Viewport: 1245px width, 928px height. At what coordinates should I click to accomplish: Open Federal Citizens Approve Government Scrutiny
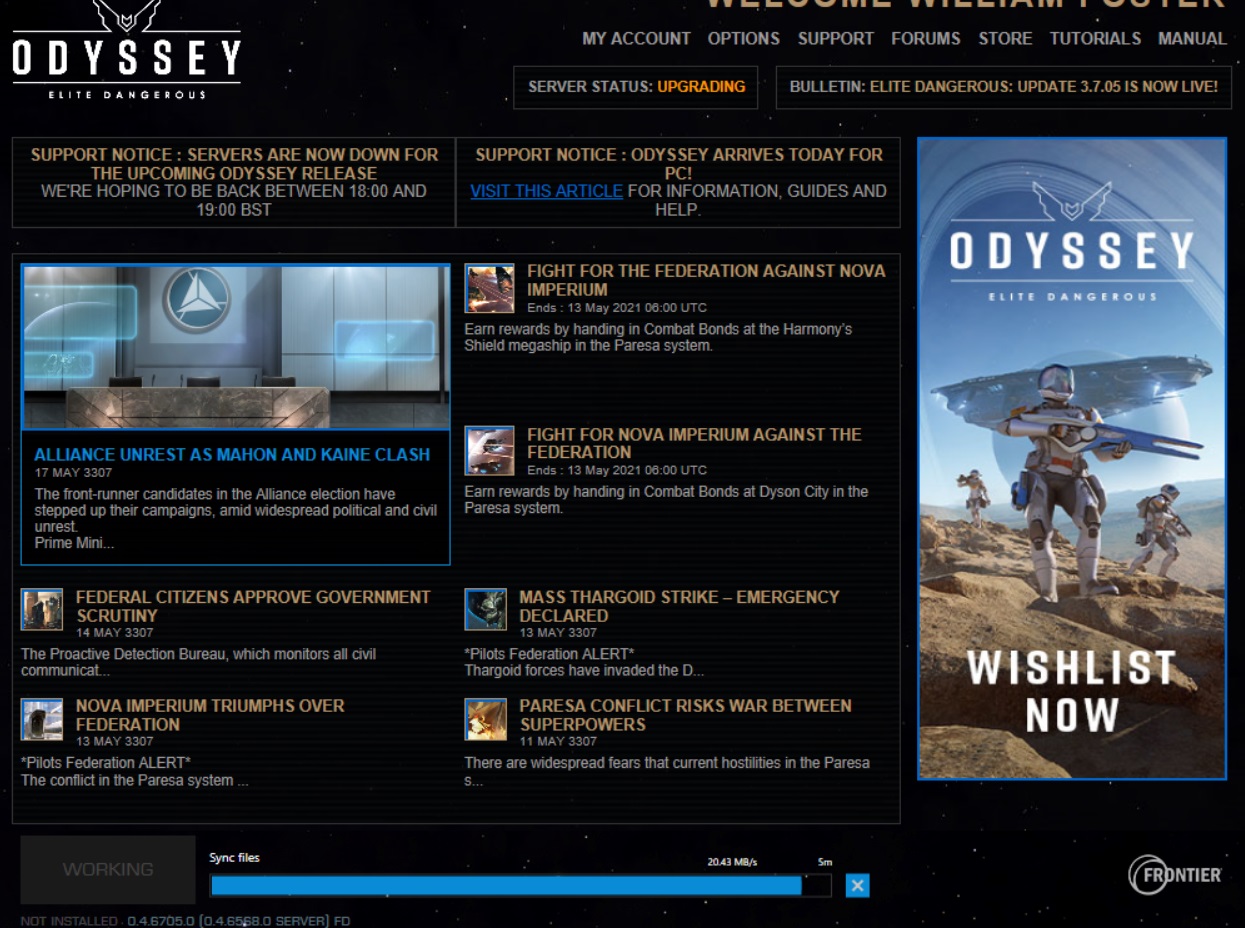pyautogui.click(x=253, y=606)
